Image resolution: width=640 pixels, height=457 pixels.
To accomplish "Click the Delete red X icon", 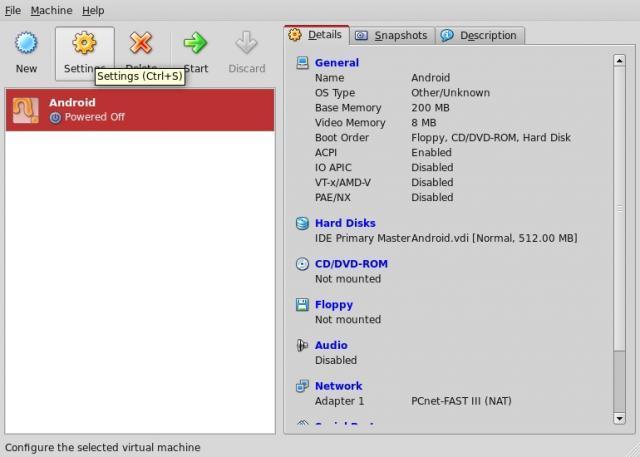I will tap(141, 43).
